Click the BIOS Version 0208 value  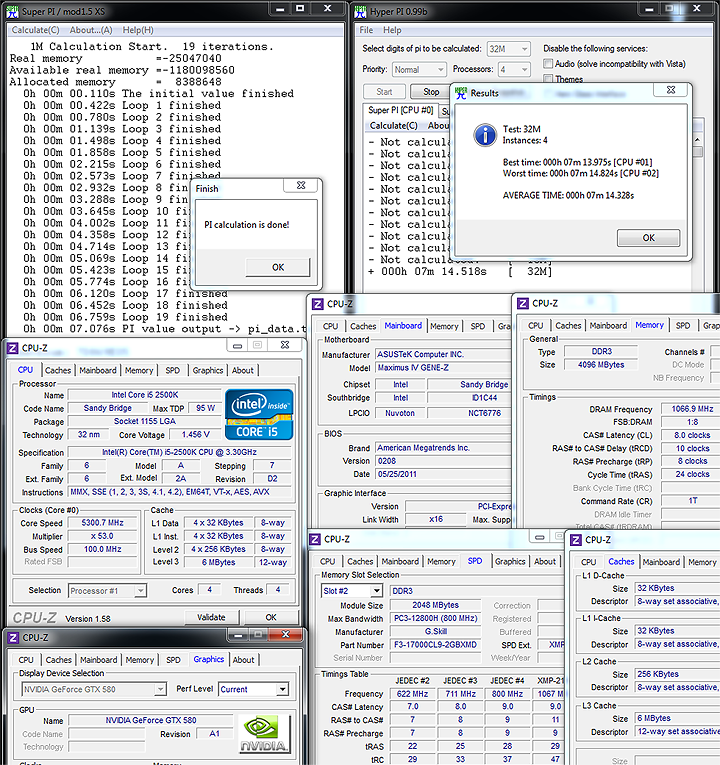tap(444, 461)
